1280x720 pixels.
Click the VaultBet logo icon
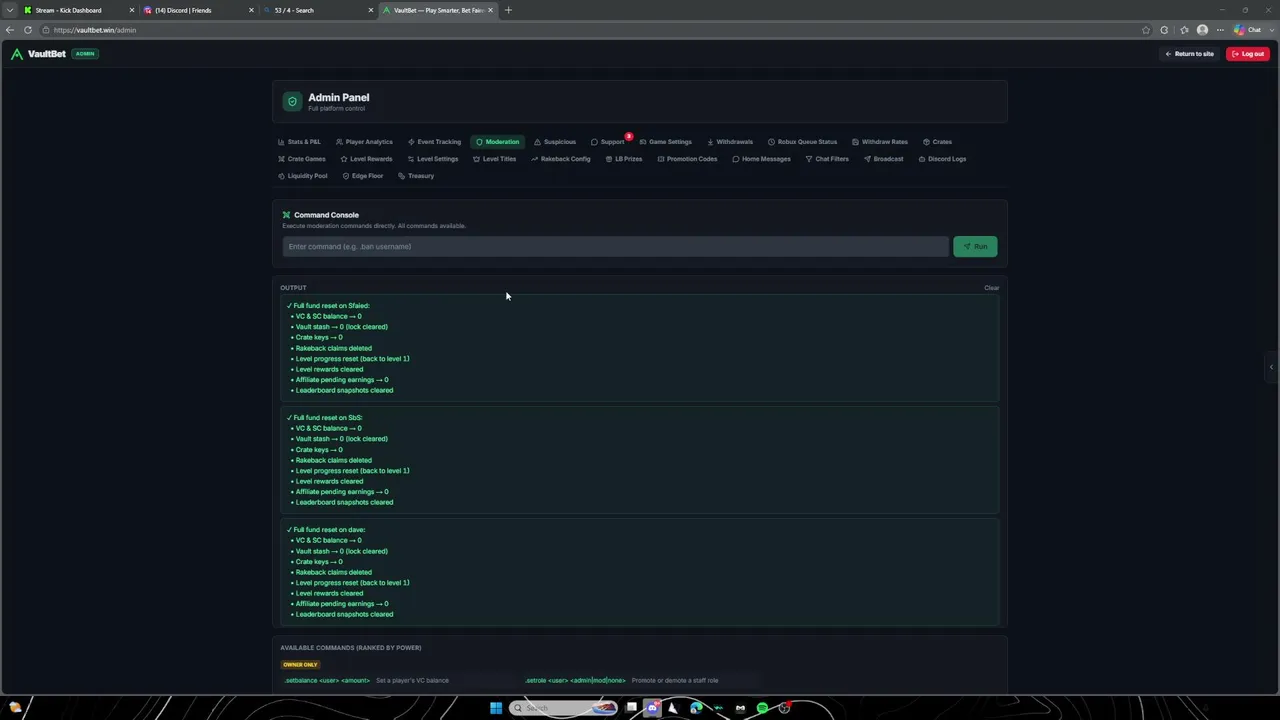point(16,54)
